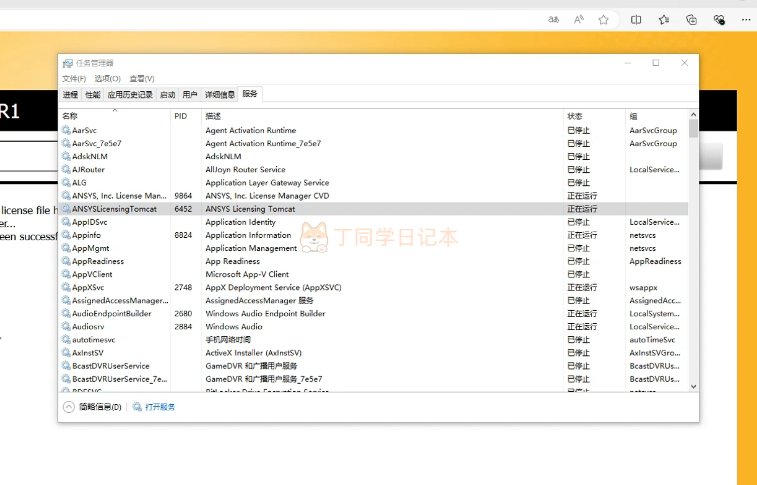This screenshot has height=485, width=757.
Task: Click the browser essentials heart icon
Action: point(719,19)
